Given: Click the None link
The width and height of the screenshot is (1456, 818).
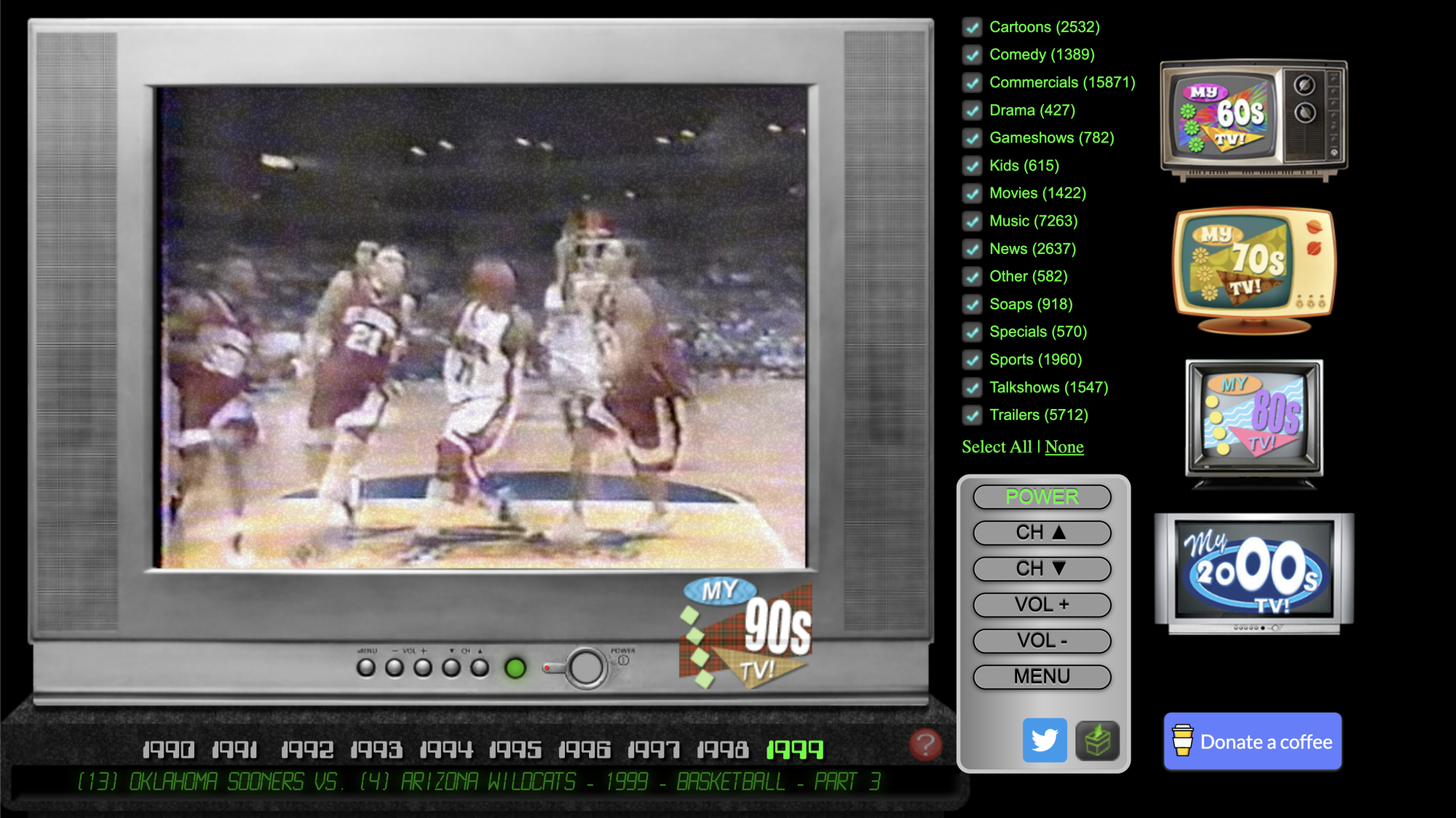Looking at the screenshot, I should (1064, 447).
